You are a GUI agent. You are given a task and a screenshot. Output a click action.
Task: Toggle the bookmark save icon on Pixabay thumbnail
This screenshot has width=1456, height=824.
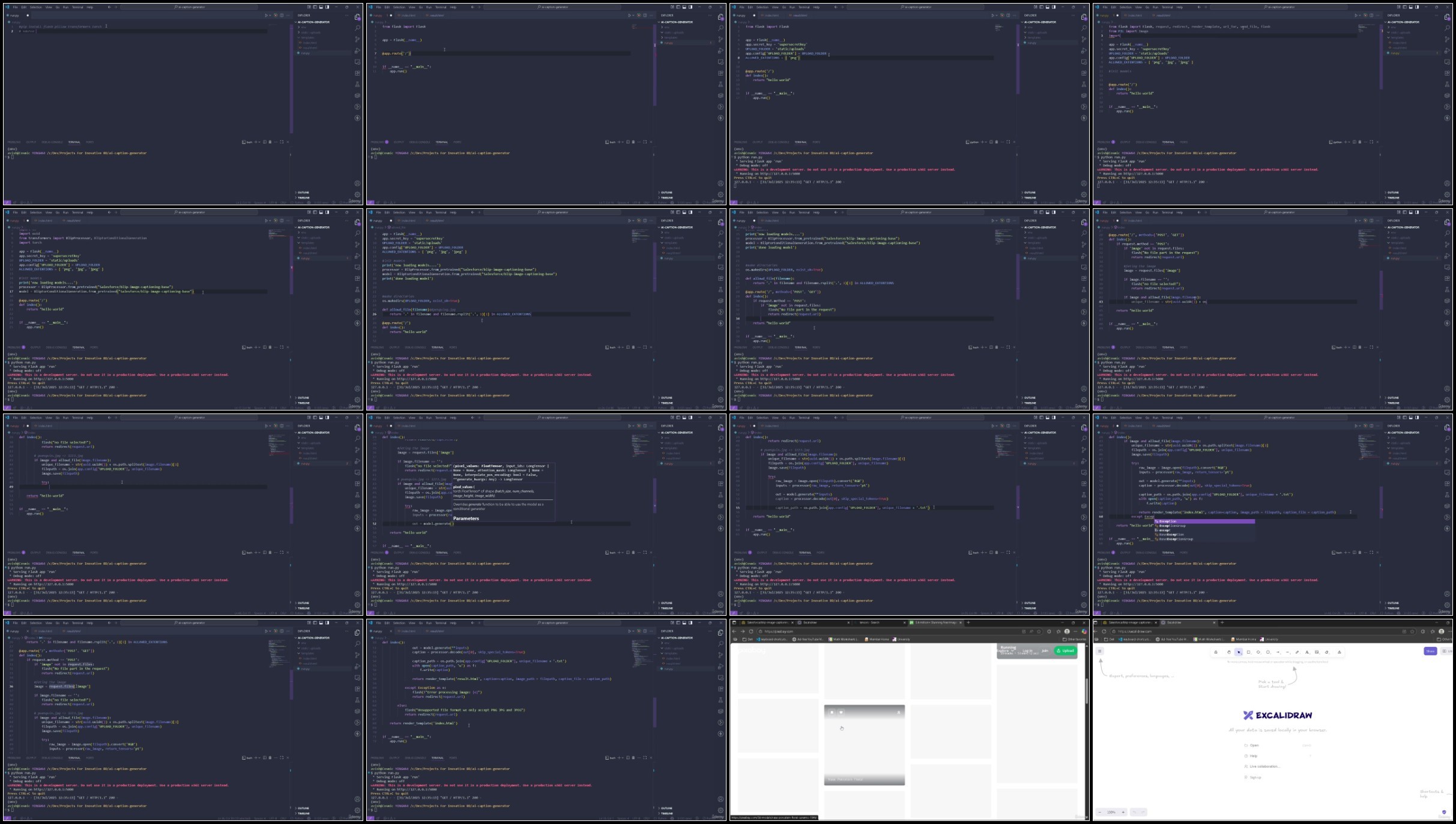(832, 712)
